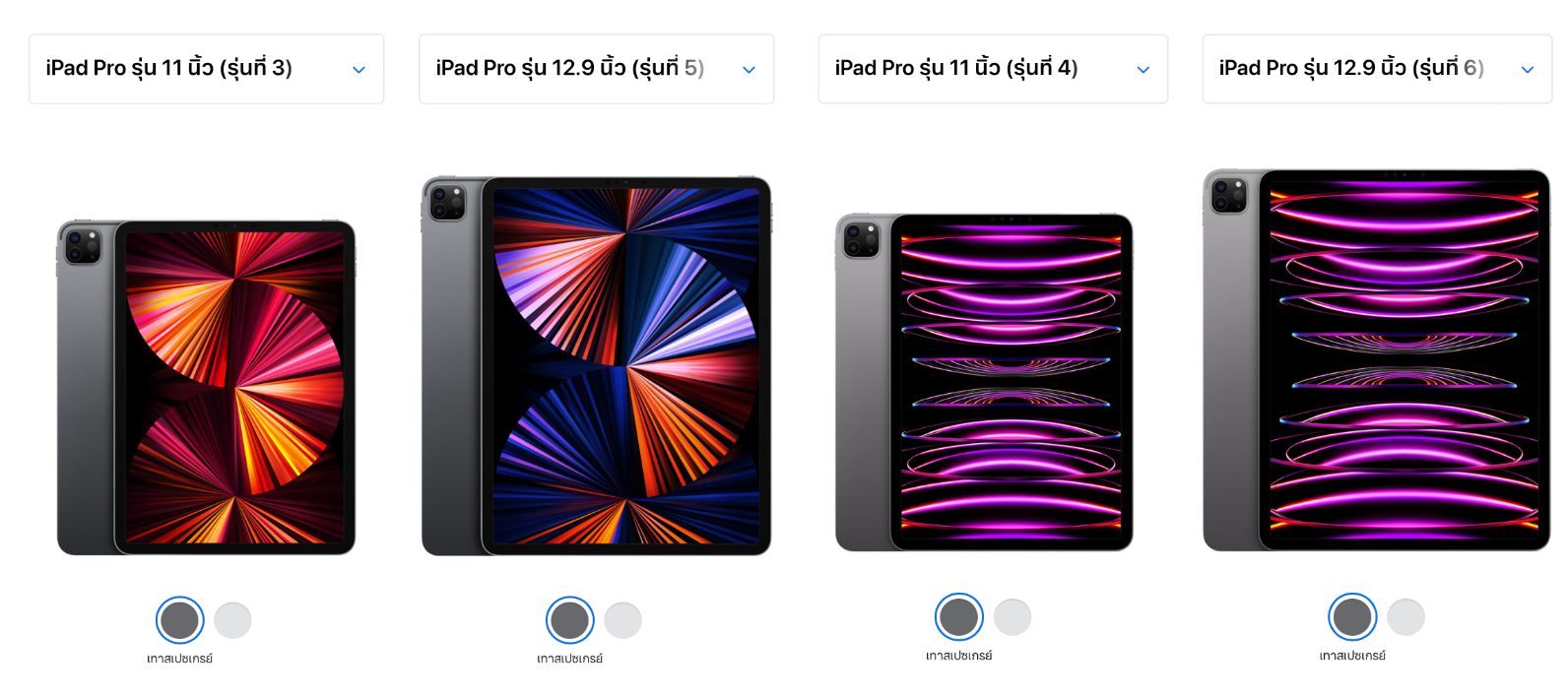Click chevron arrow of the 11 นิ้ว รุ่นที่ 3 selector
The image size is (1568, 697).
click(x=359, y=70)
